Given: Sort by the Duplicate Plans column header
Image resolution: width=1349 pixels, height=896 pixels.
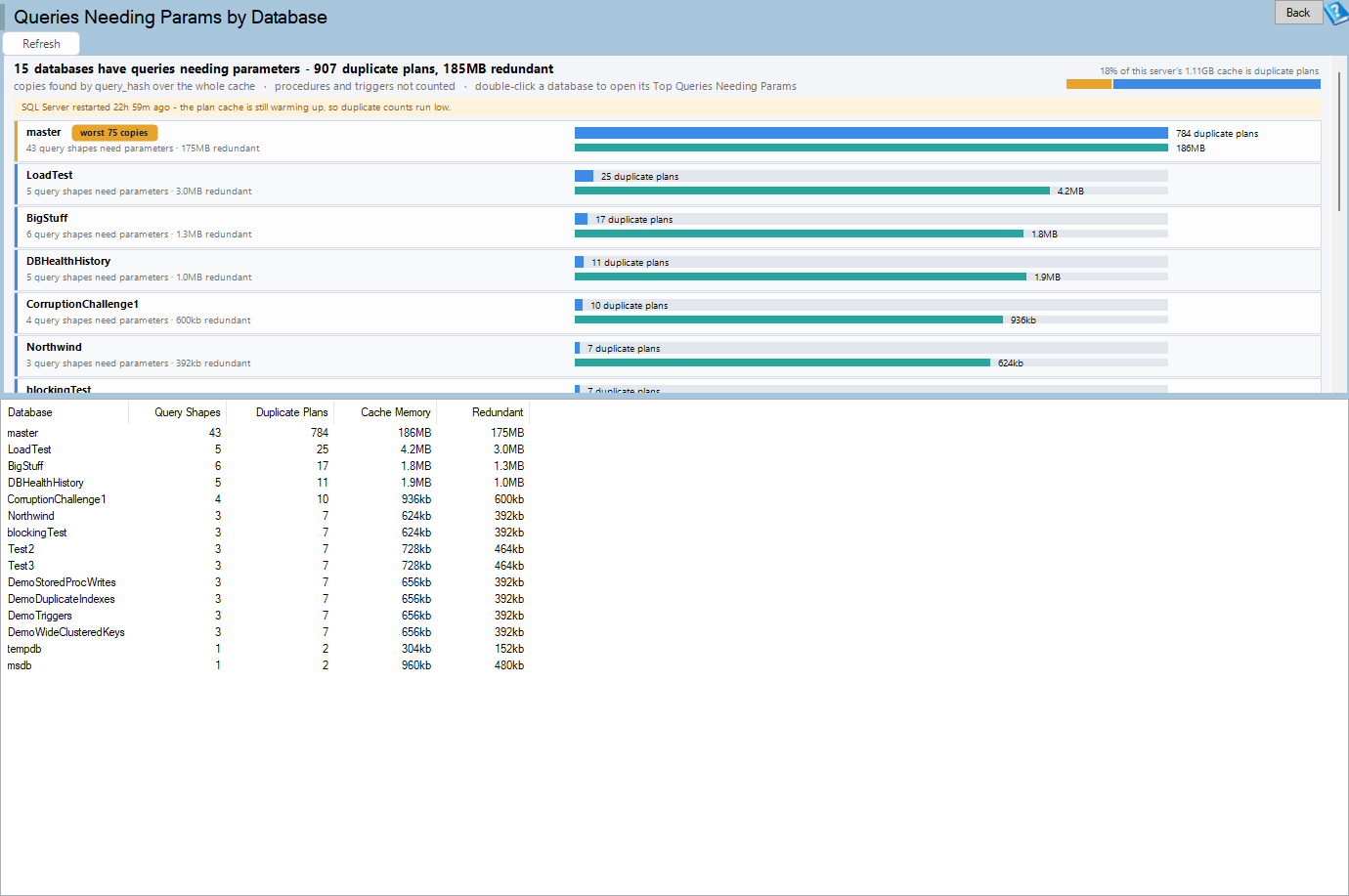Looking at the screenshot, I should [280, 412].
